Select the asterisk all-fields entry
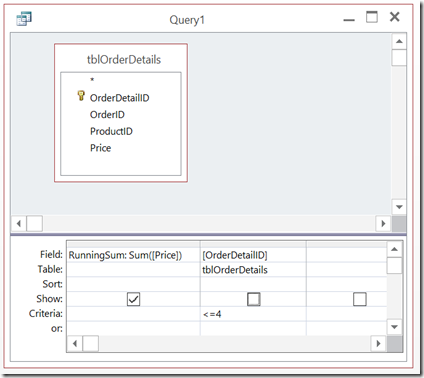 [92, 80]
